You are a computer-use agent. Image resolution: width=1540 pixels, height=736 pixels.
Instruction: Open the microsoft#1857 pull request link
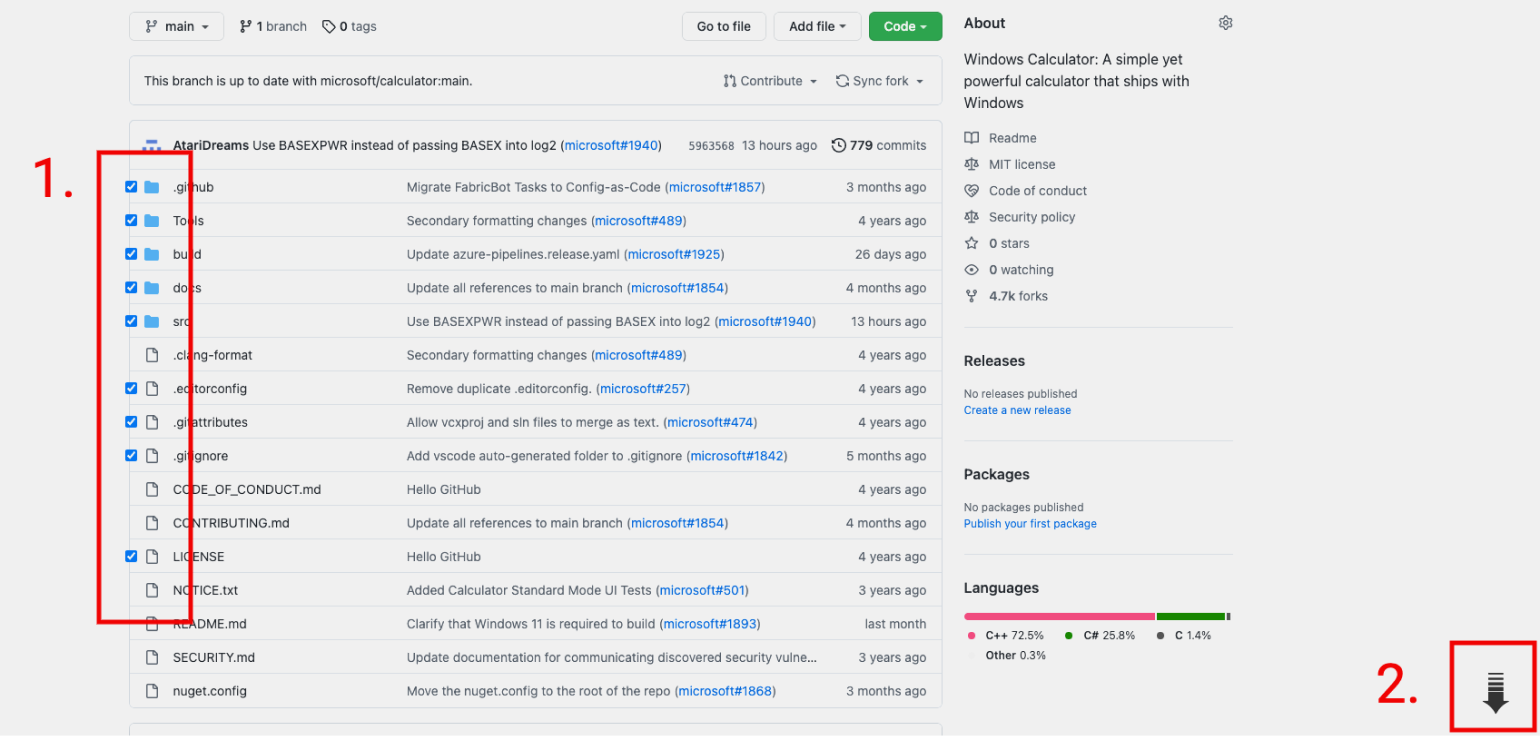click(715, 187)
